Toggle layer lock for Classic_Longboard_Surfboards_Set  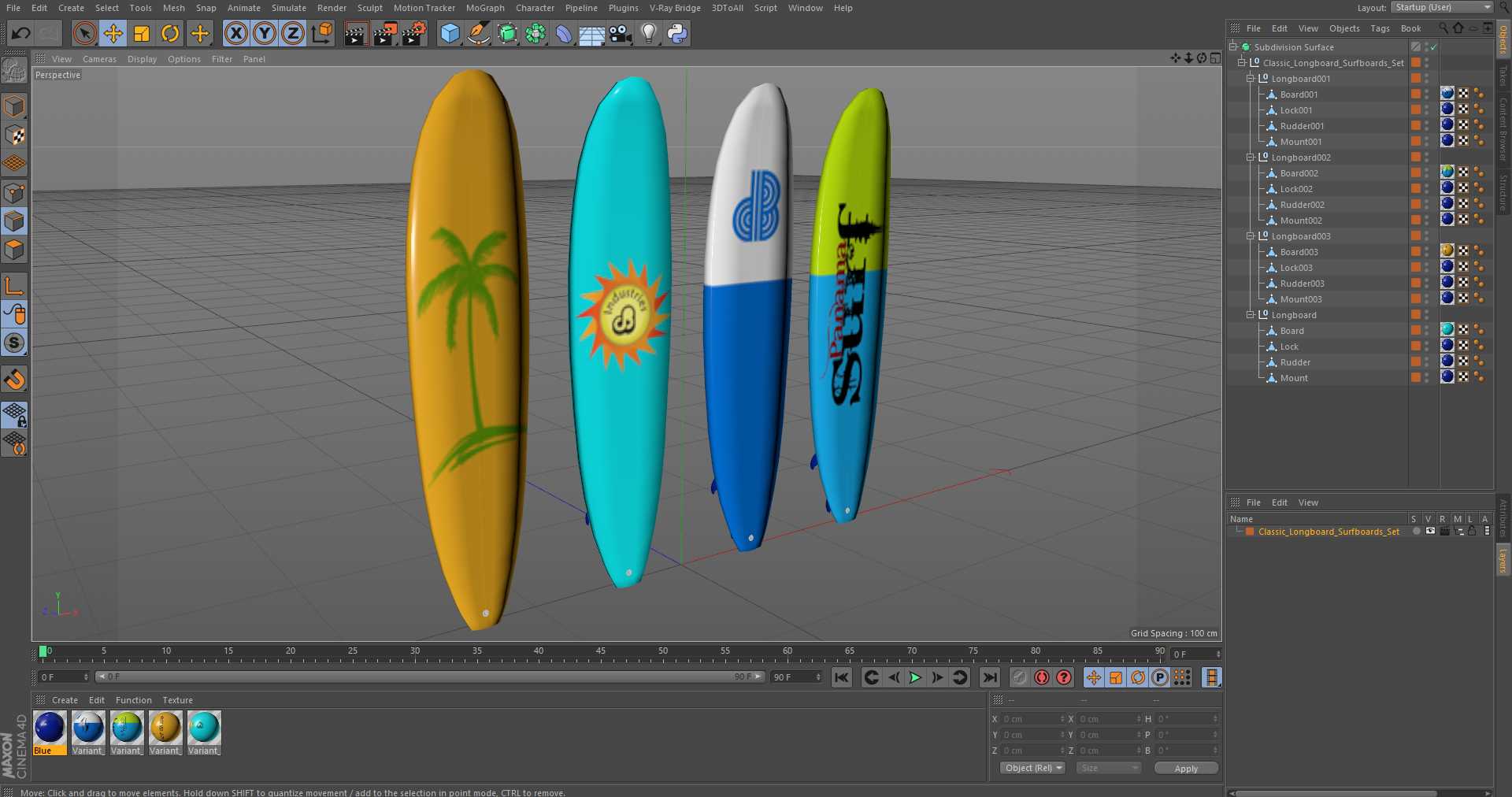coord(1471,532)
